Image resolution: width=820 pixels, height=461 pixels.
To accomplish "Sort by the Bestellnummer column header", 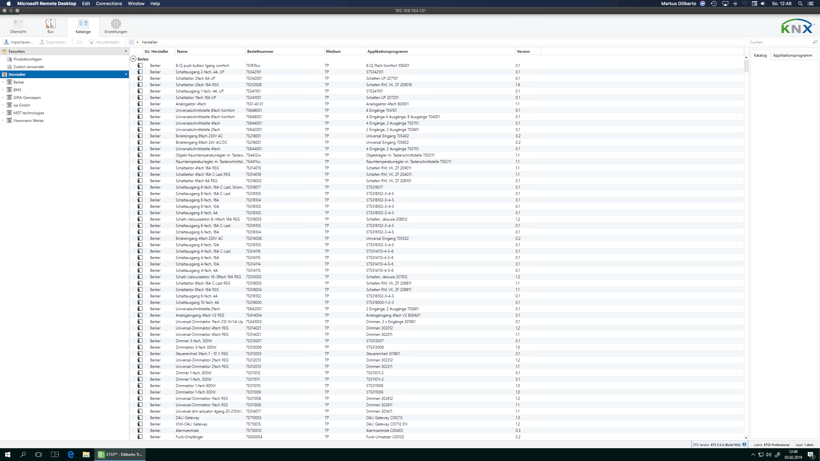I will point(260,52).
